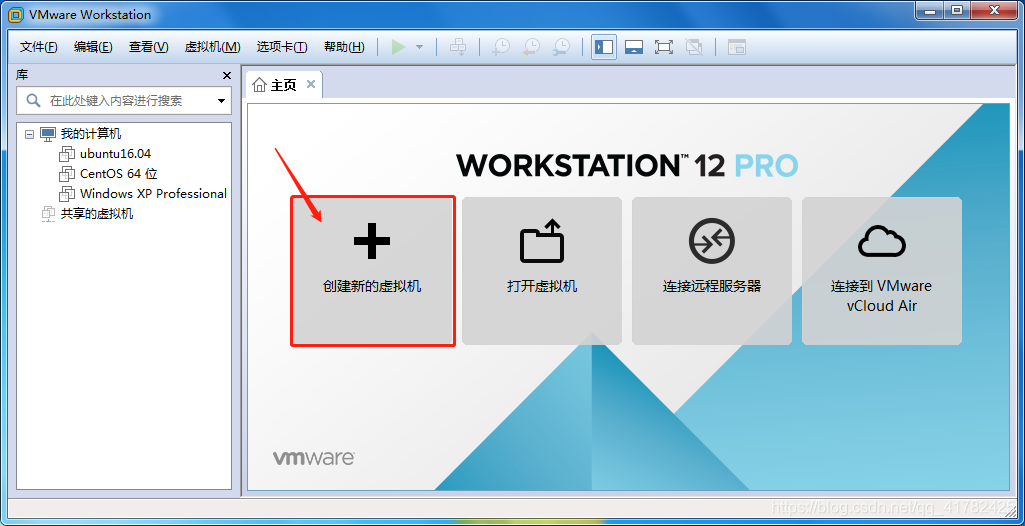This screenshot has width=1025, height=526.
Task: Open the 文件(F) menu
Action: (x=39, y=47)
